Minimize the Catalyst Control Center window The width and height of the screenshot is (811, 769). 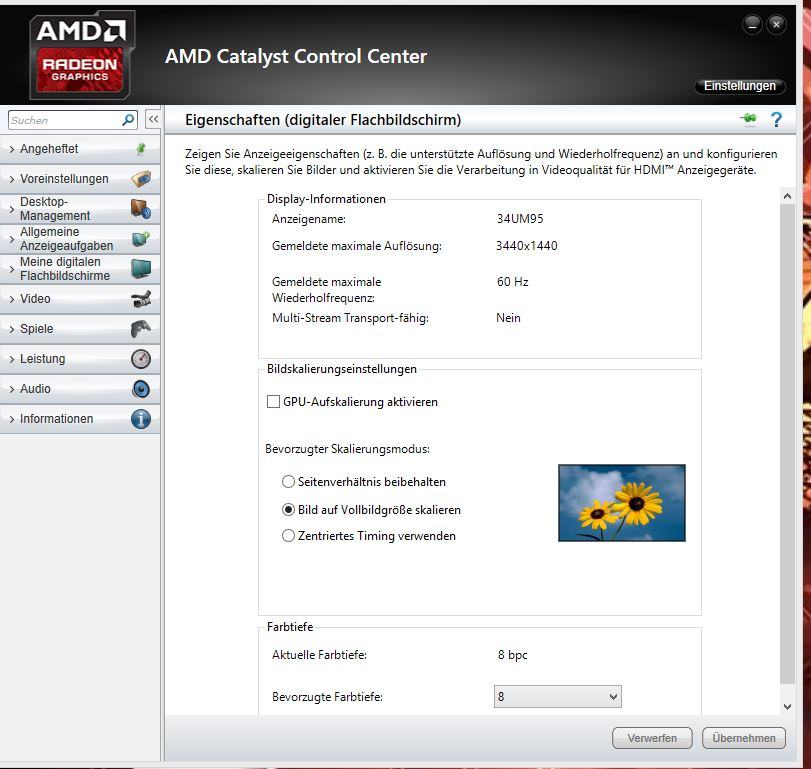752,24
